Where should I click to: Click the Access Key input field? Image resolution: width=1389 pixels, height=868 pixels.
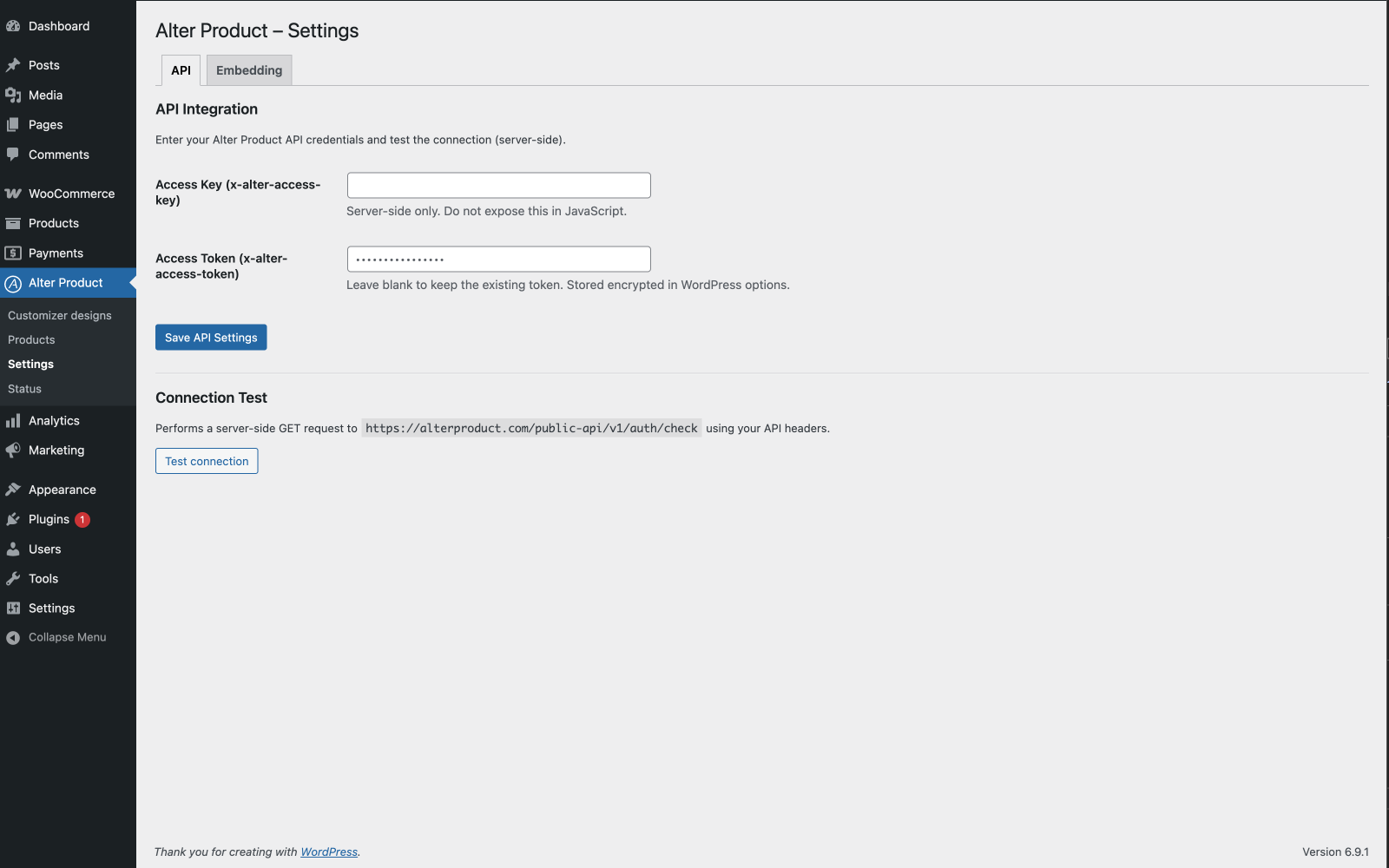(497, 185)
